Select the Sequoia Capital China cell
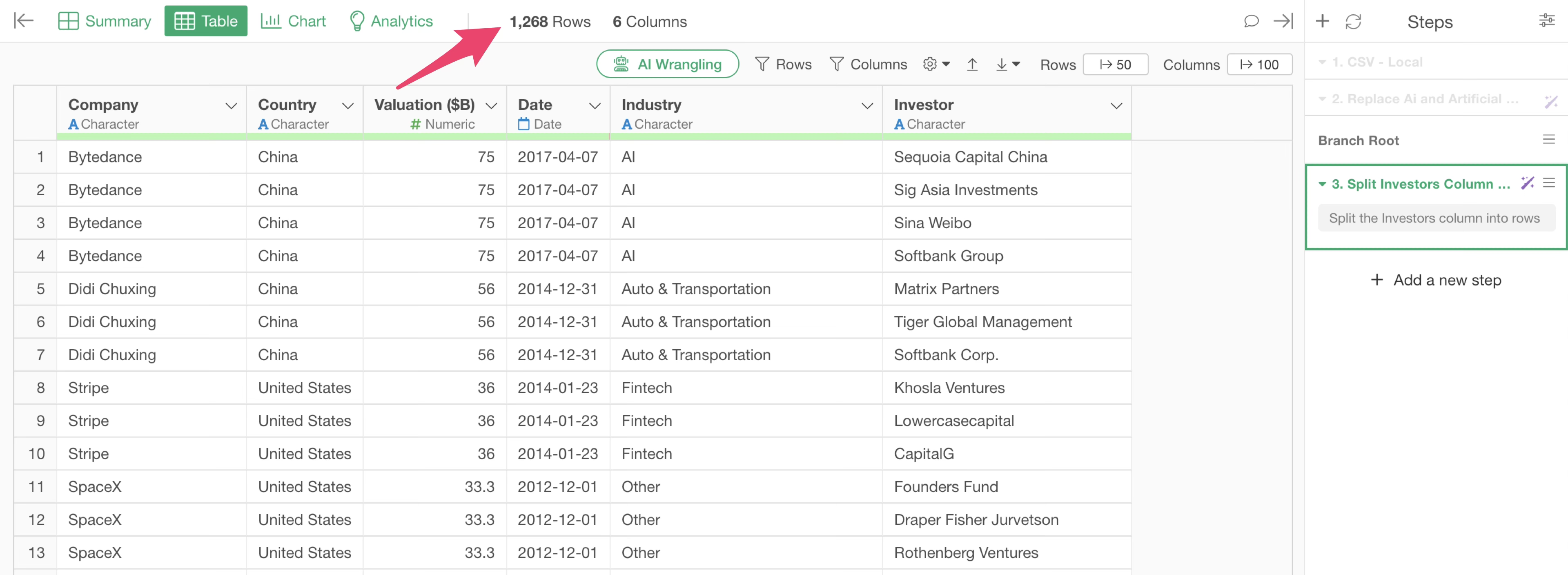 pos(1006,157)
